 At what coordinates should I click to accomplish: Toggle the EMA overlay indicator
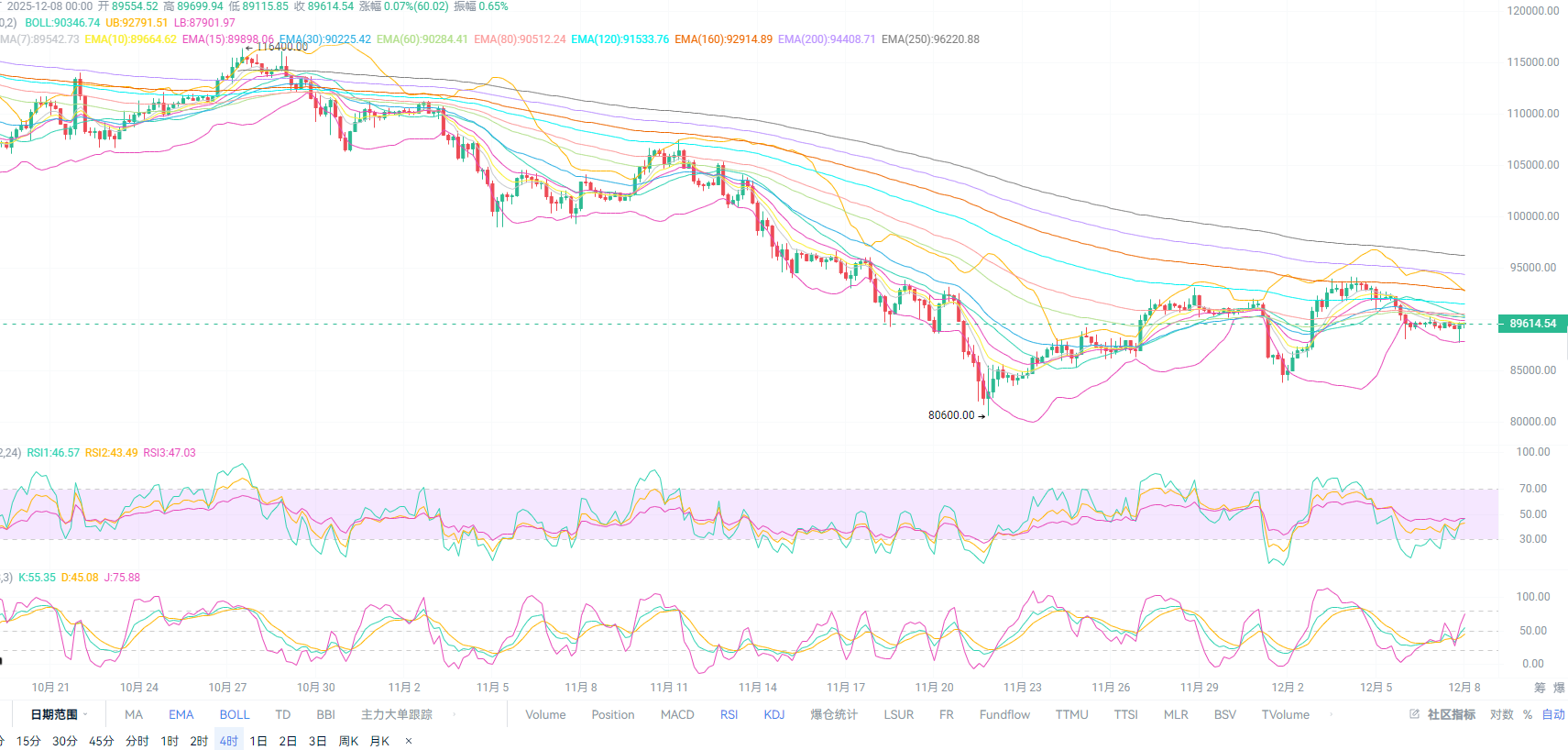[181, 714]
